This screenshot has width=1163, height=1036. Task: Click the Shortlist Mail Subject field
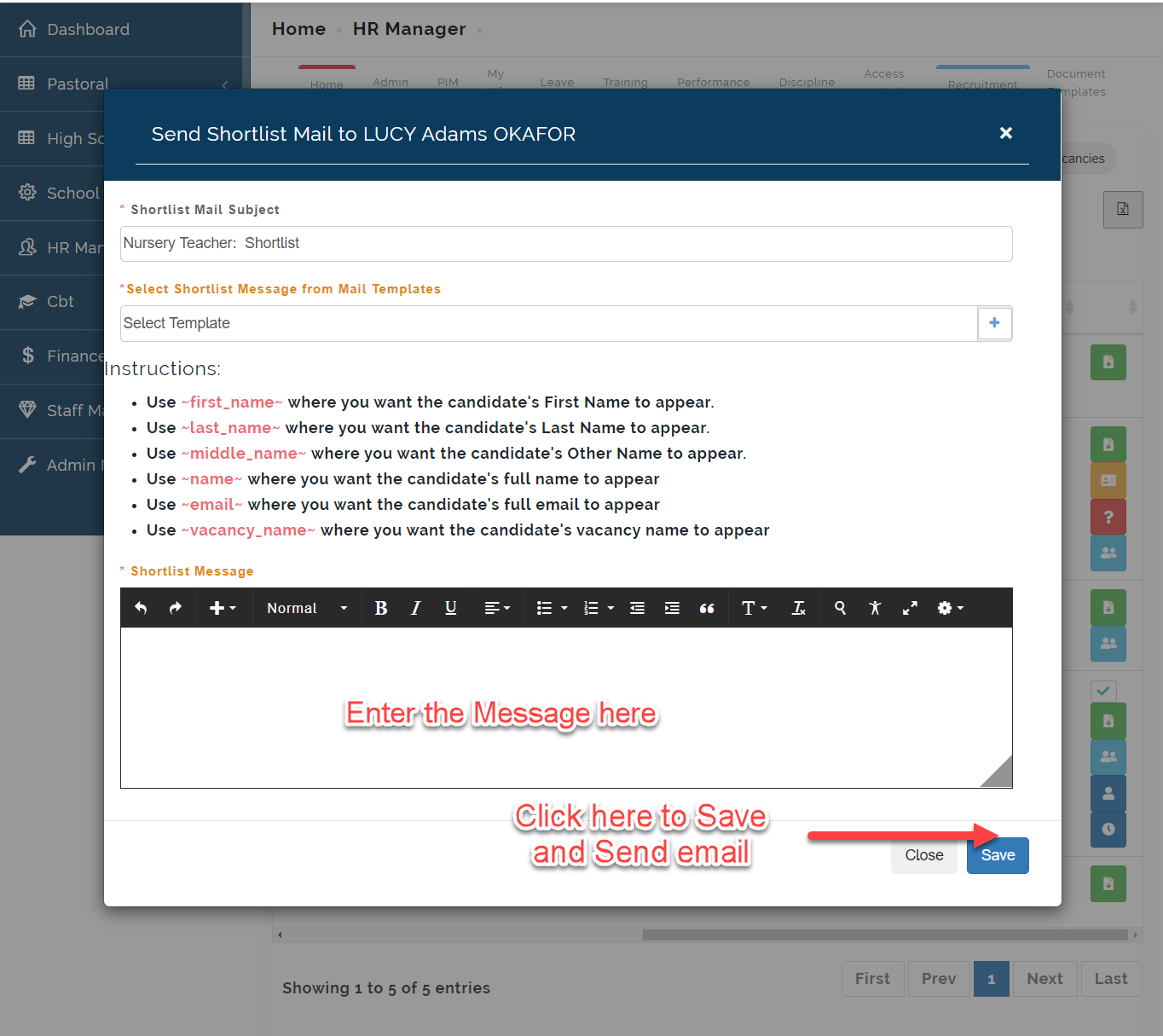tap(566, 244)
